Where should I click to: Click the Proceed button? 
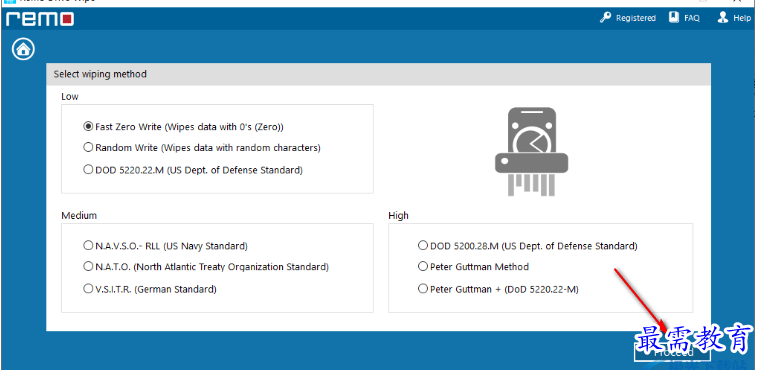click(672, 352)
